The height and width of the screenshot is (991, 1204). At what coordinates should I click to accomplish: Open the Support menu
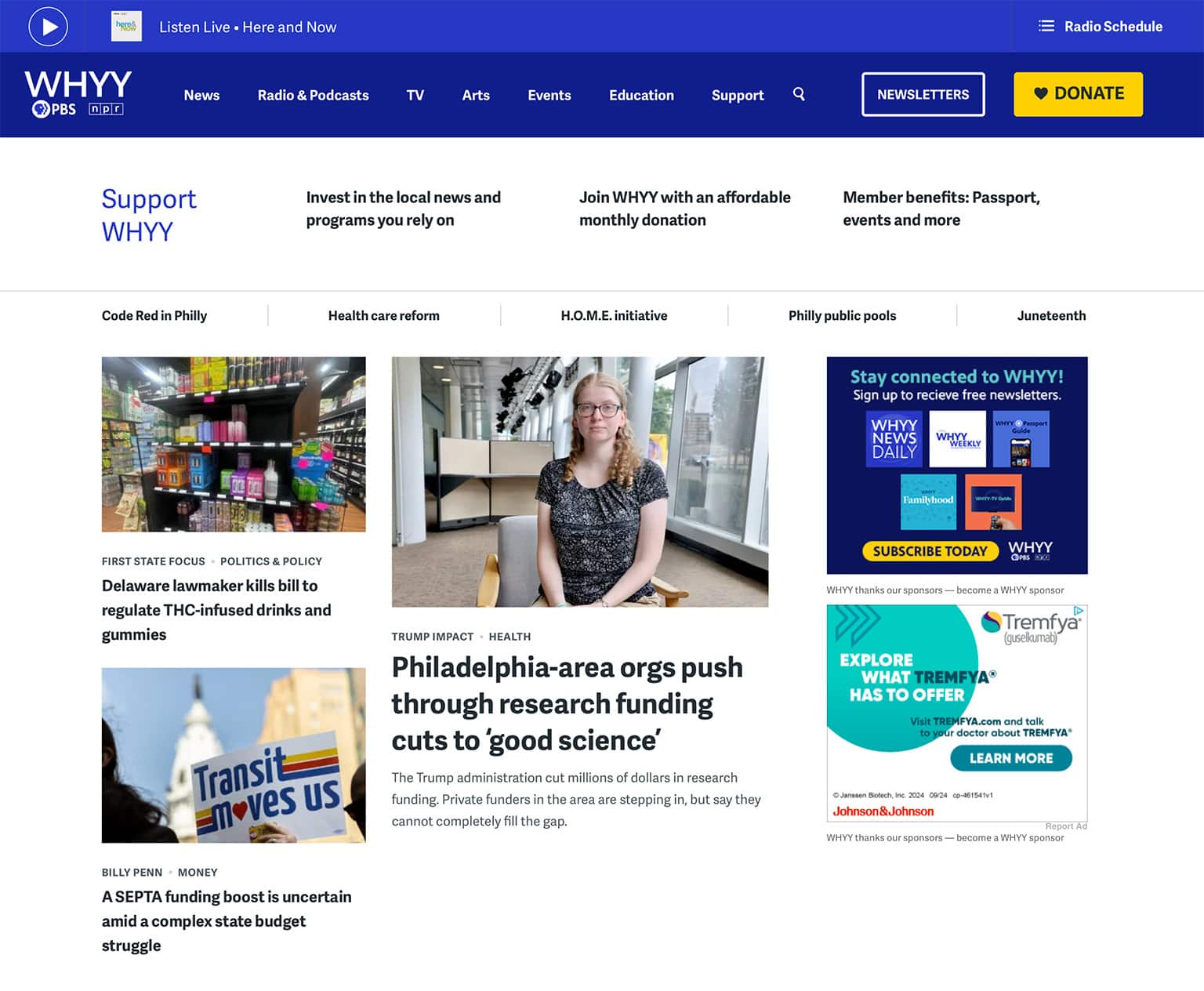(738, 95)
